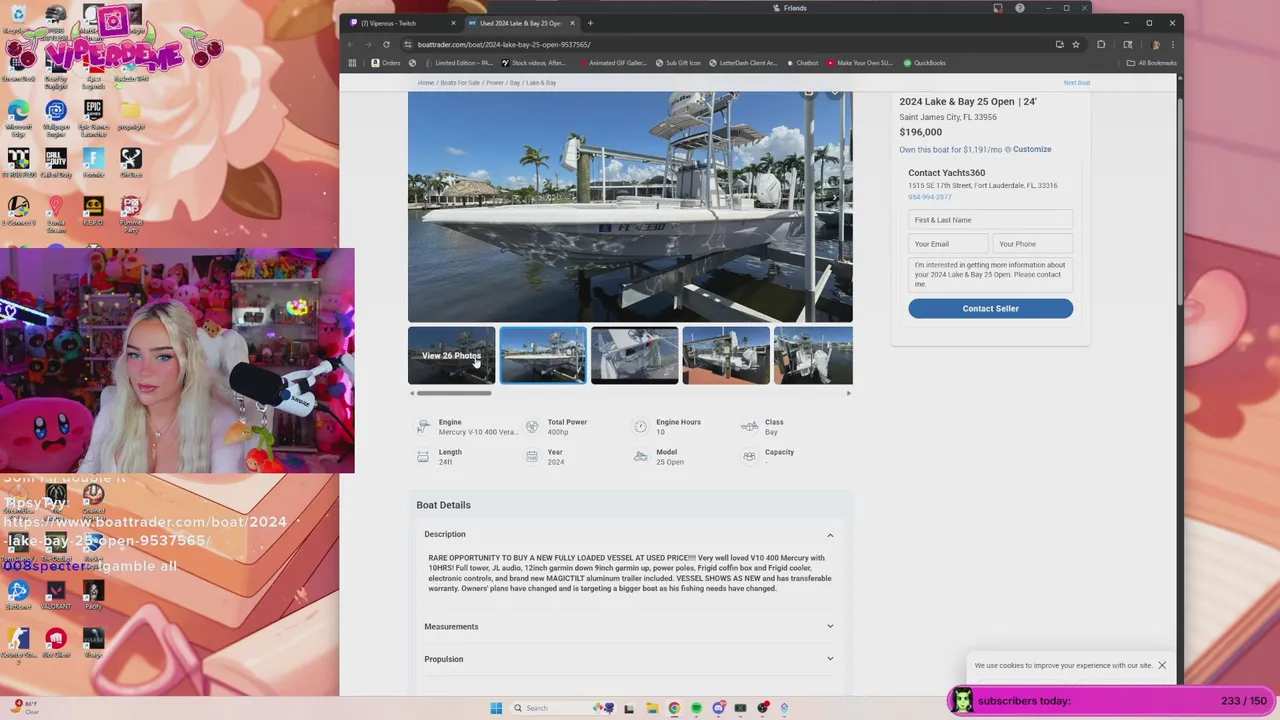Image resolution: width=1280 pixels, height=720 pixels.
Task: Open the apps grid in bookmarks bar
Action: (x=352, y=63)
